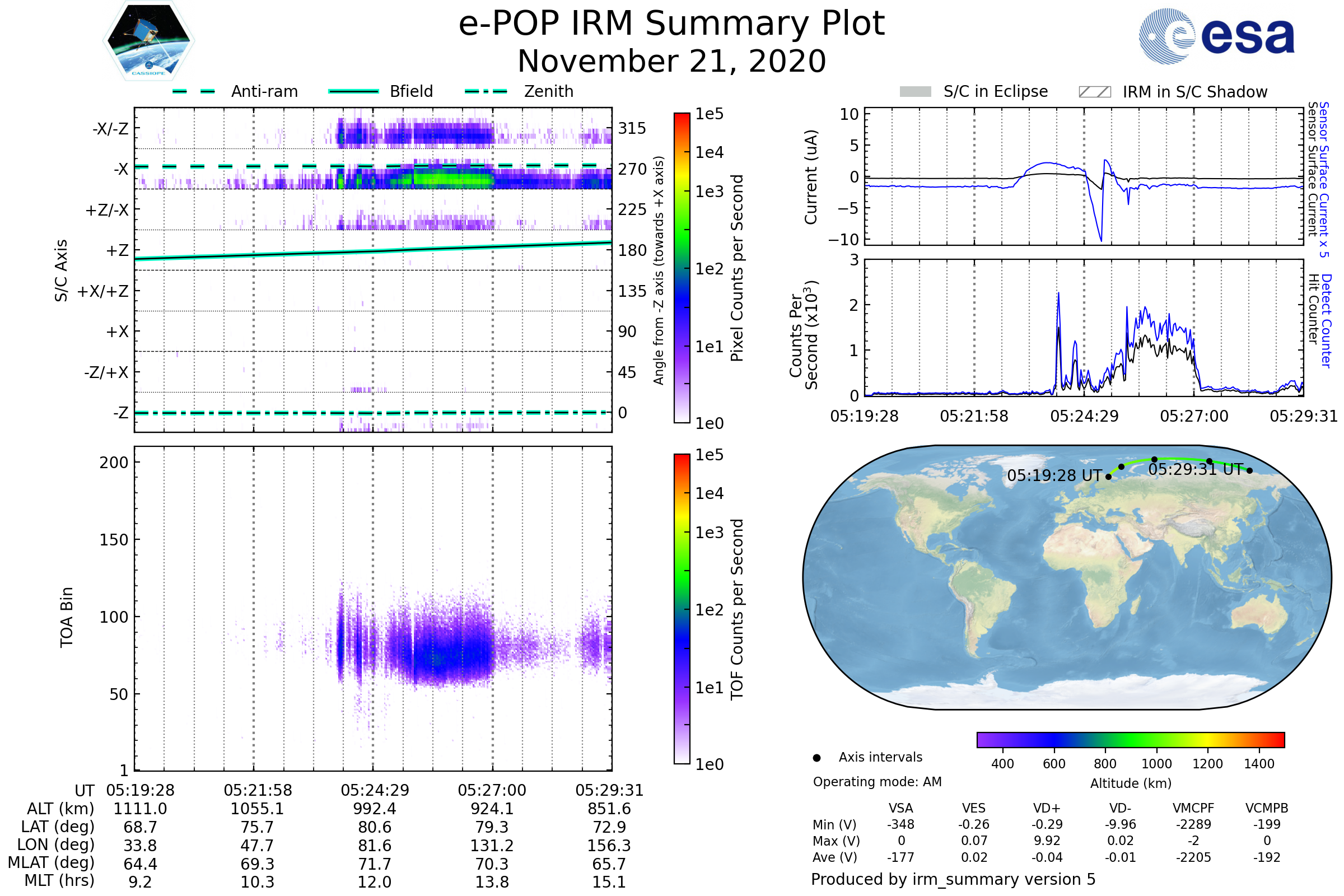Click the Pixel Counts per Second colorbar
This screenshot has width=1344, height=896.
(682, 268)
